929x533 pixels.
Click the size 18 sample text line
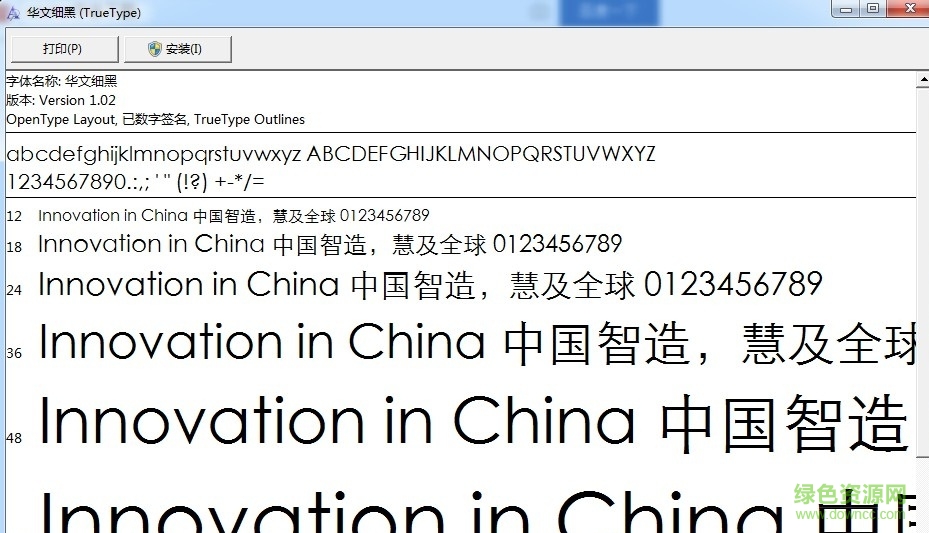click(x=330, y=244)
